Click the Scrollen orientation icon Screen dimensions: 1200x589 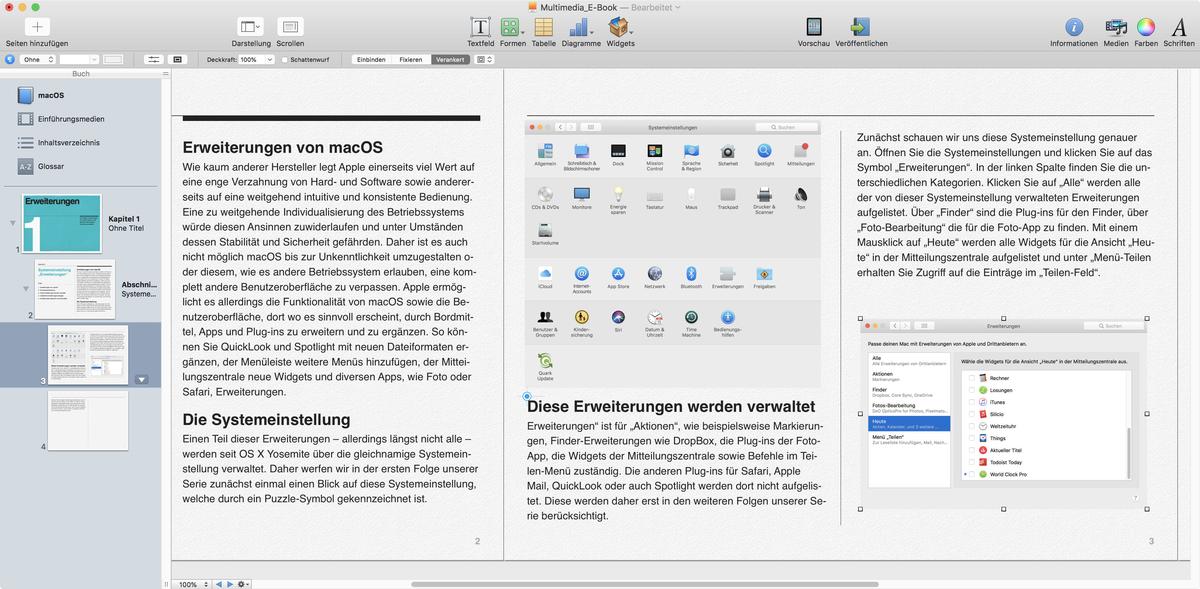(x=290, y=27)
